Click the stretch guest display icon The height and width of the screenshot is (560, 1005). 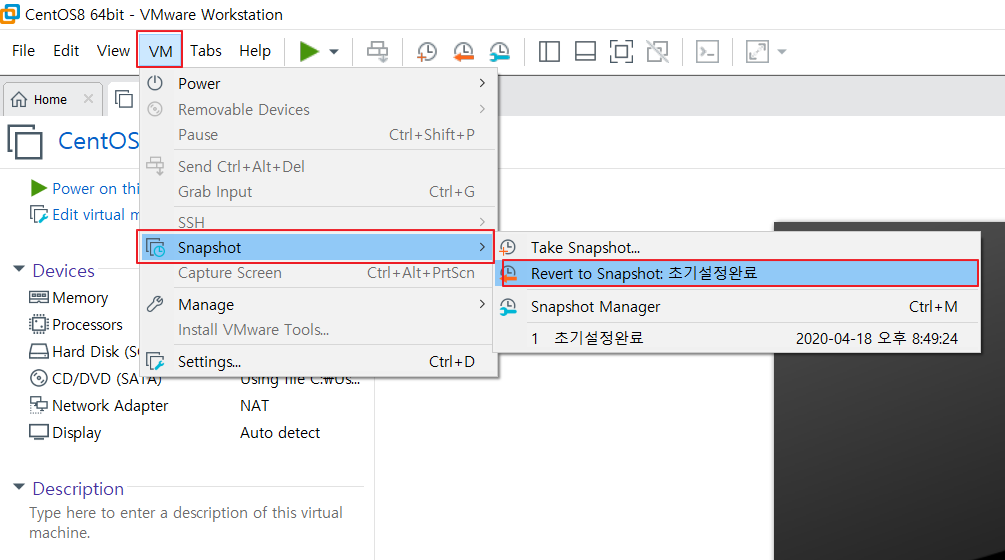tap(757, 51)
